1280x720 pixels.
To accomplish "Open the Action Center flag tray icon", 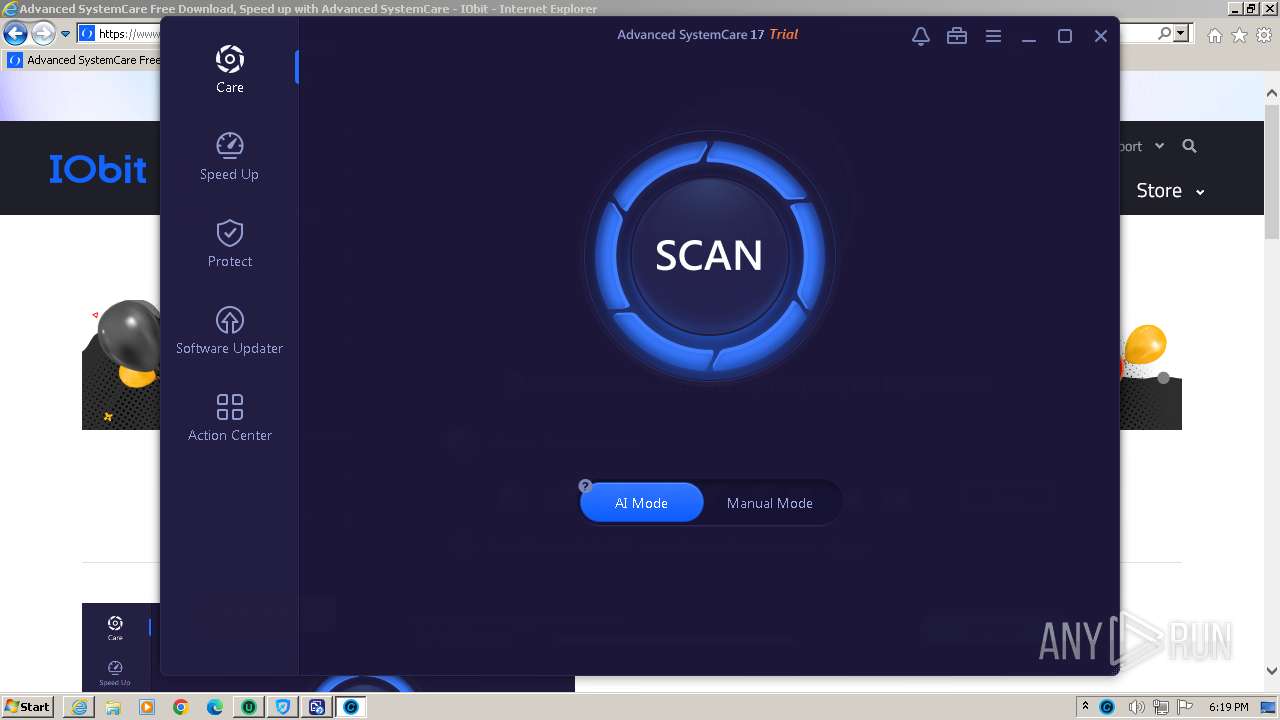I will tap(1186, 707).
